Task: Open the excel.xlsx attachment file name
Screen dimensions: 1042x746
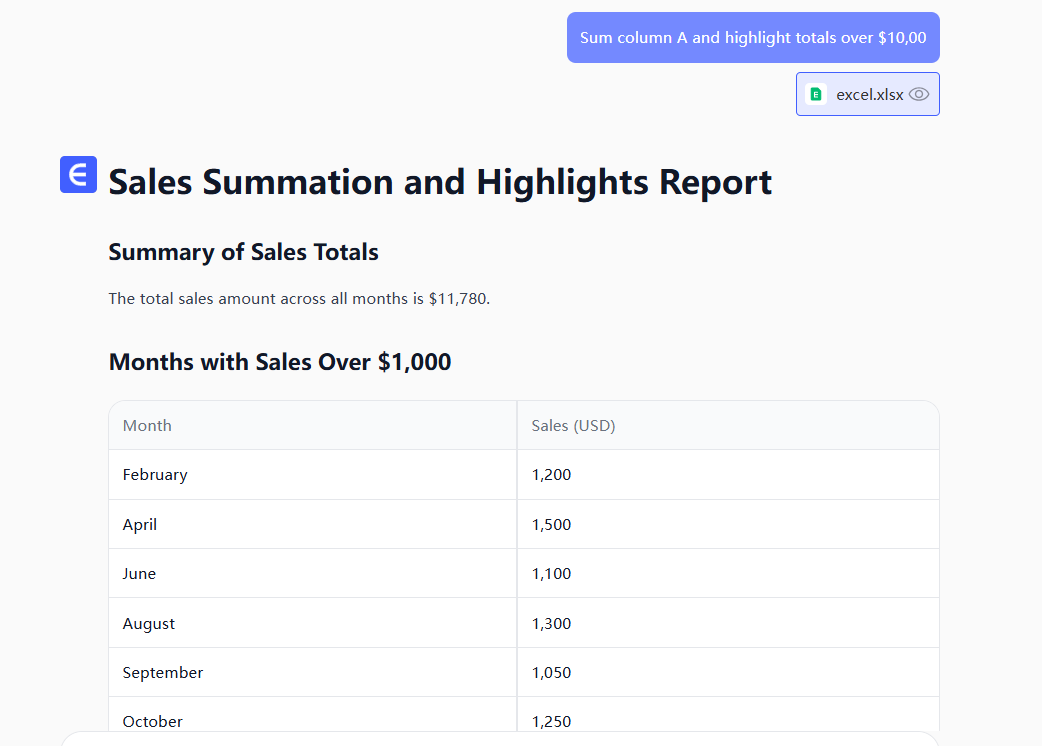Action: (869, 95)
